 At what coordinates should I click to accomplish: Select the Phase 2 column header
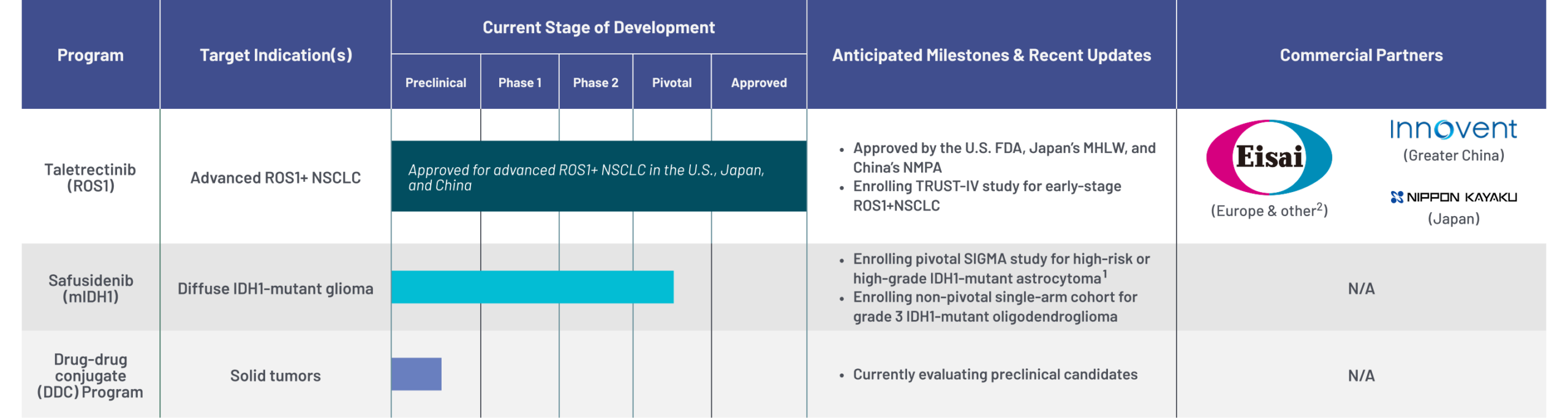pyautogui.click(x=595, y=83)
